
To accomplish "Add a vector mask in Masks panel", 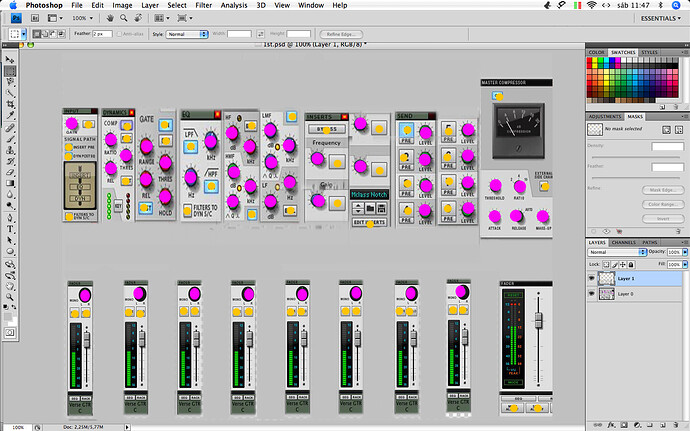I will [679, 129].
